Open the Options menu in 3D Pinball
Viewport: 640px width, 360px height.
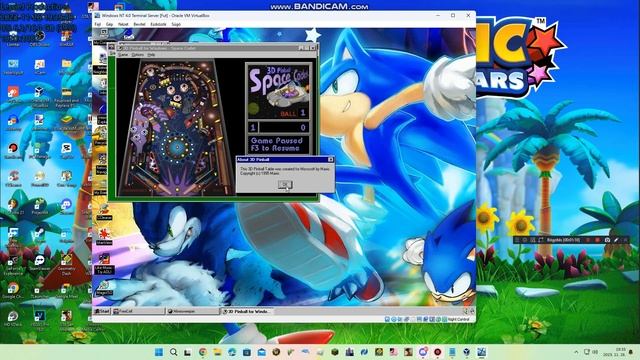138,55
